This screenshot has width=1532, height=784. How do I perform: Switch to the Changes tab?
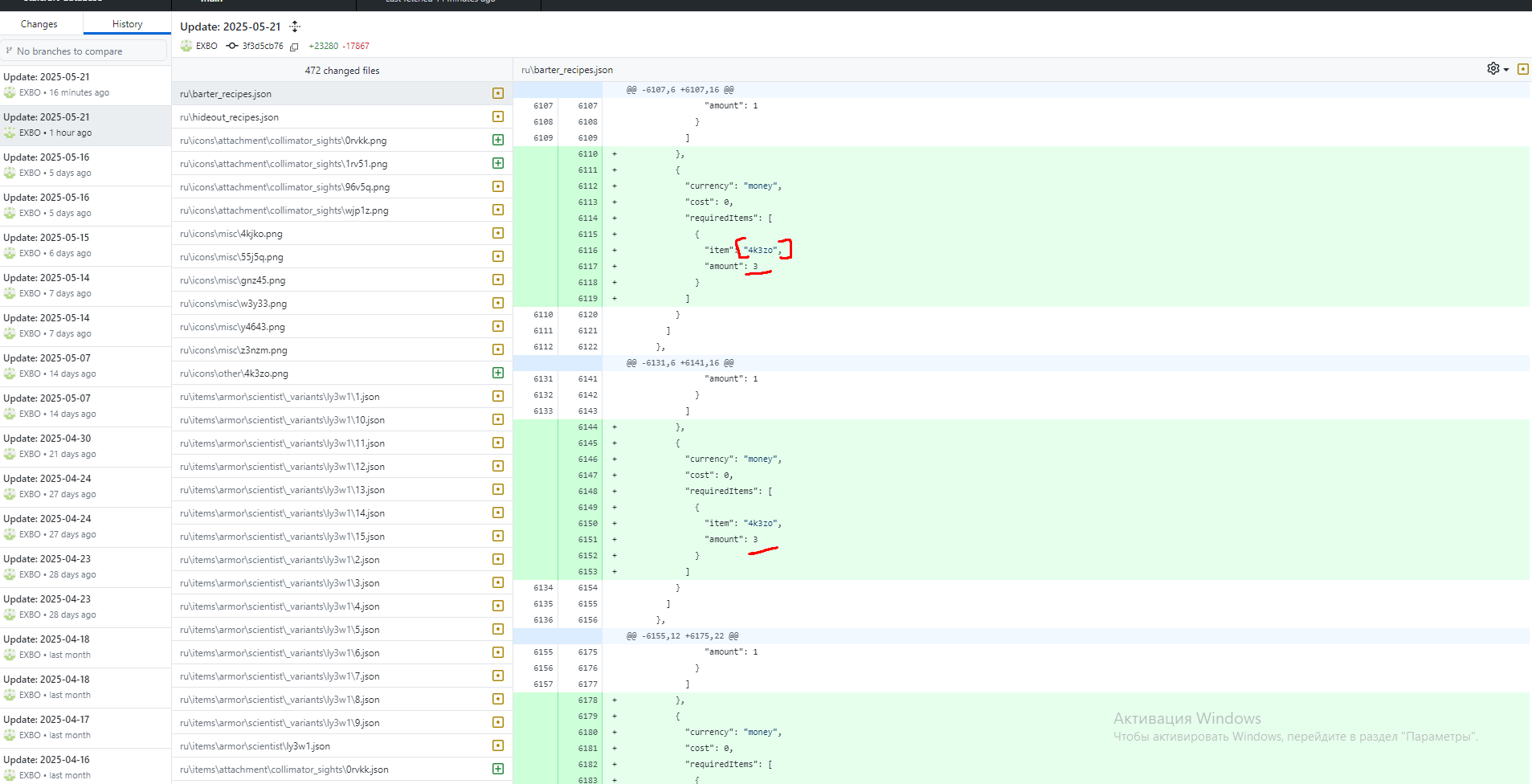pos(39,24)
